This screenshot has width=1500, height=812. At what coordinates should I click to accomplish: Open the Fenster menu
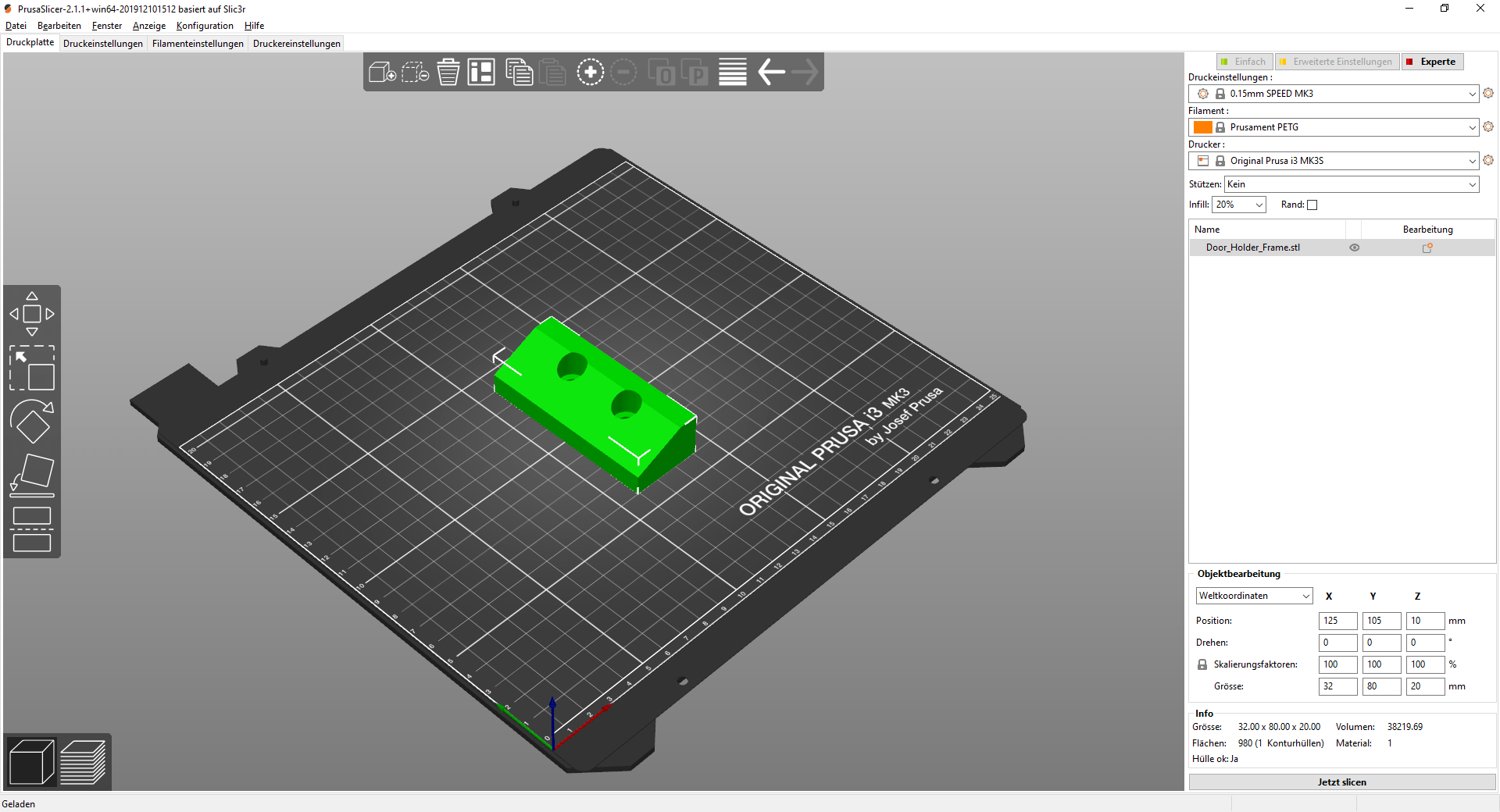[107, 26]
